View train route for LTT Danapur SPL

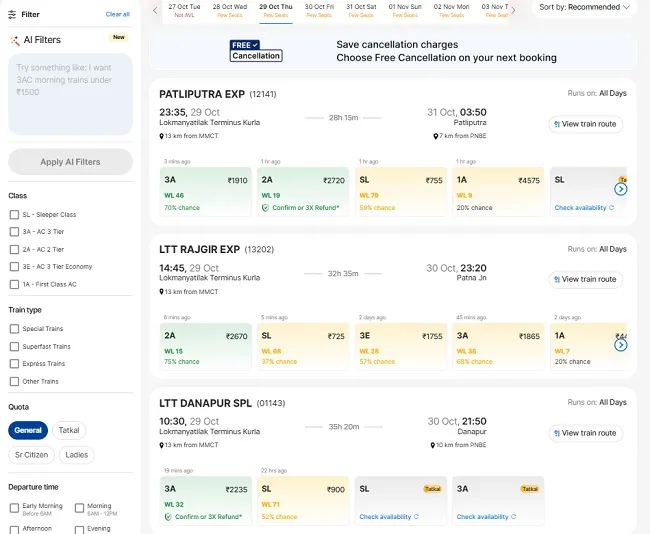pos(586,433)
